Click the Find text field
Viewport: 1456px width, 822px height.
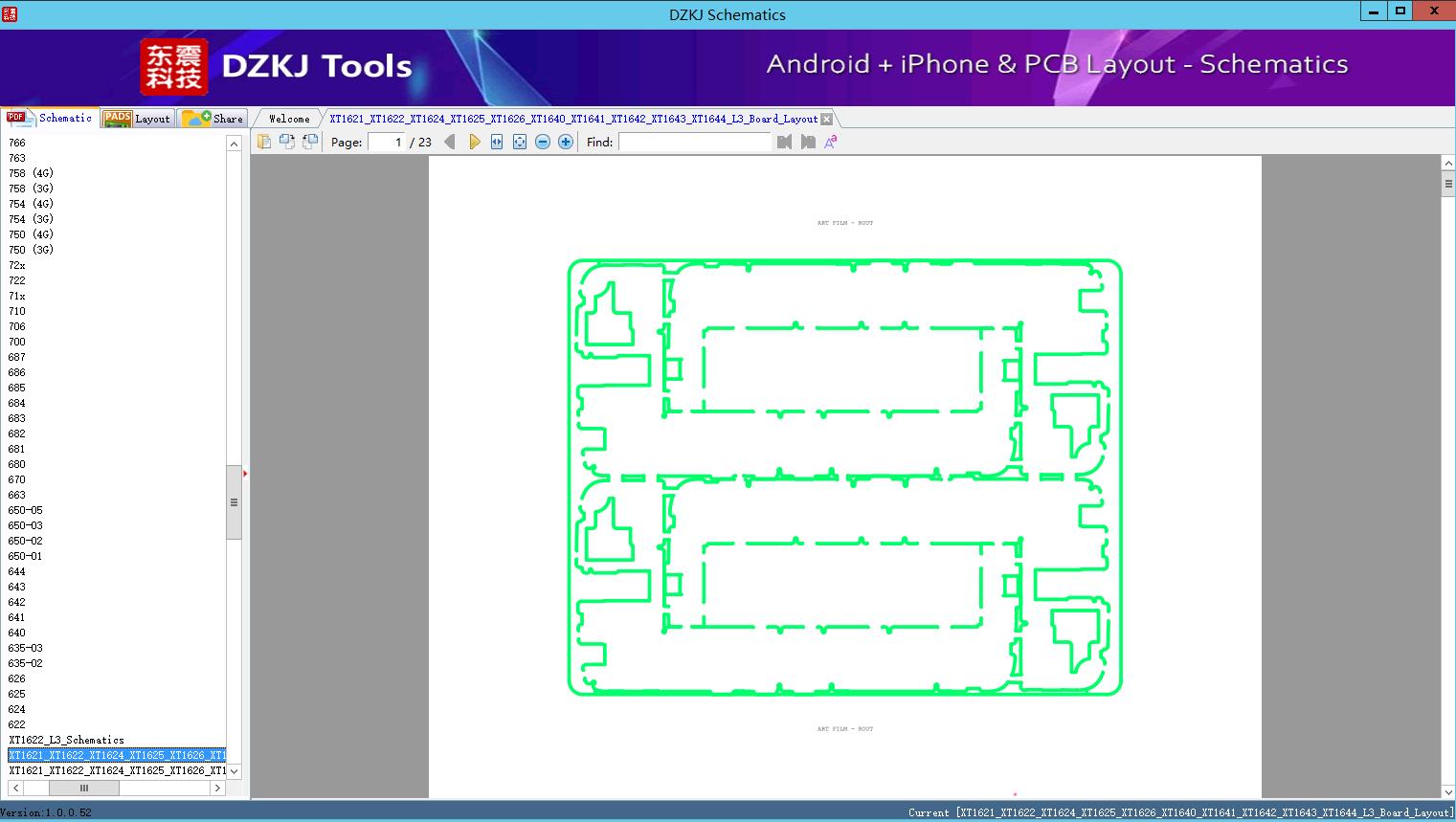[694, 142]
